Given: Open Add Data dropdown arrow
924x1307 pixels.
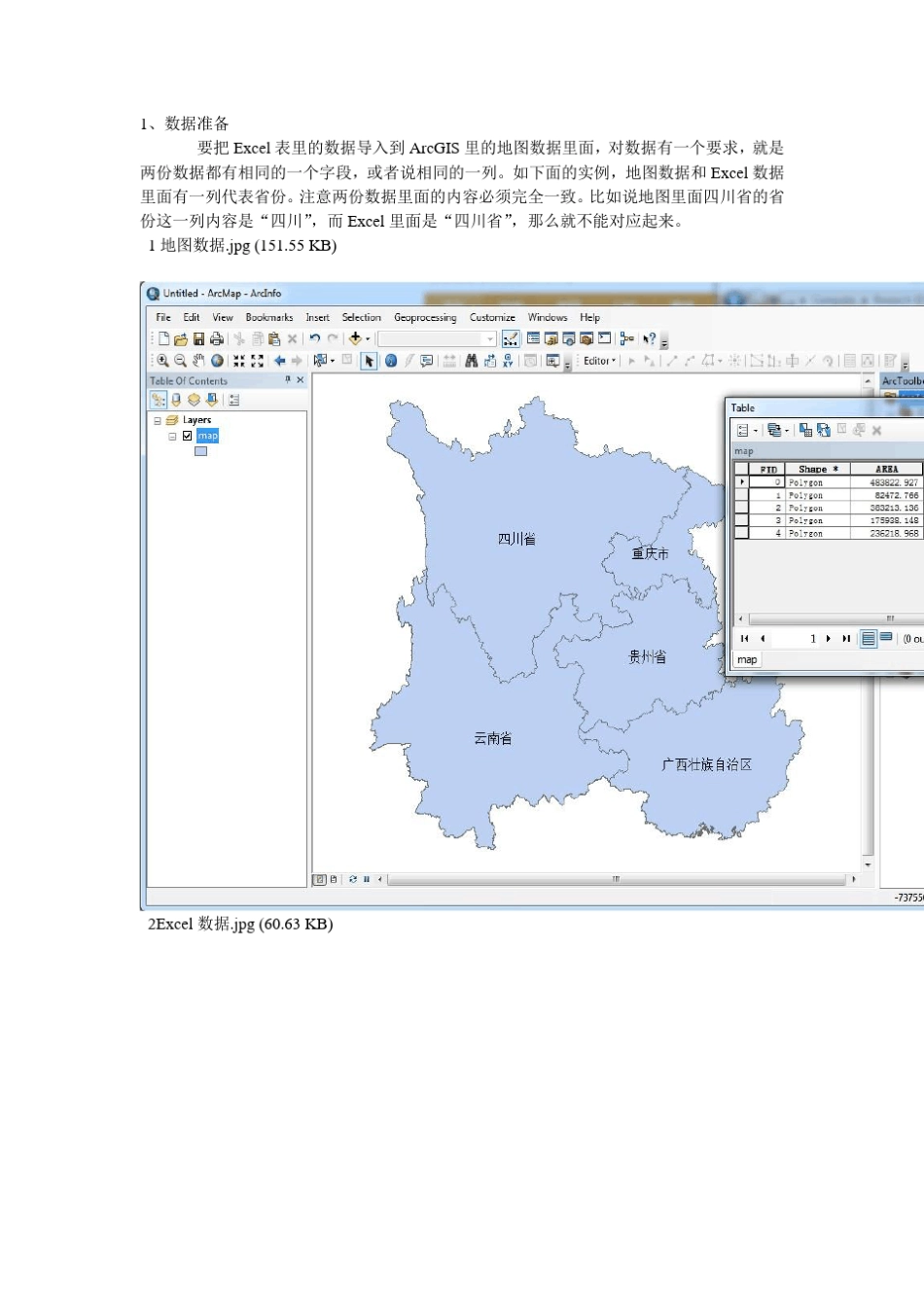Looking at the screenshot, I should (x=368, y=339).
